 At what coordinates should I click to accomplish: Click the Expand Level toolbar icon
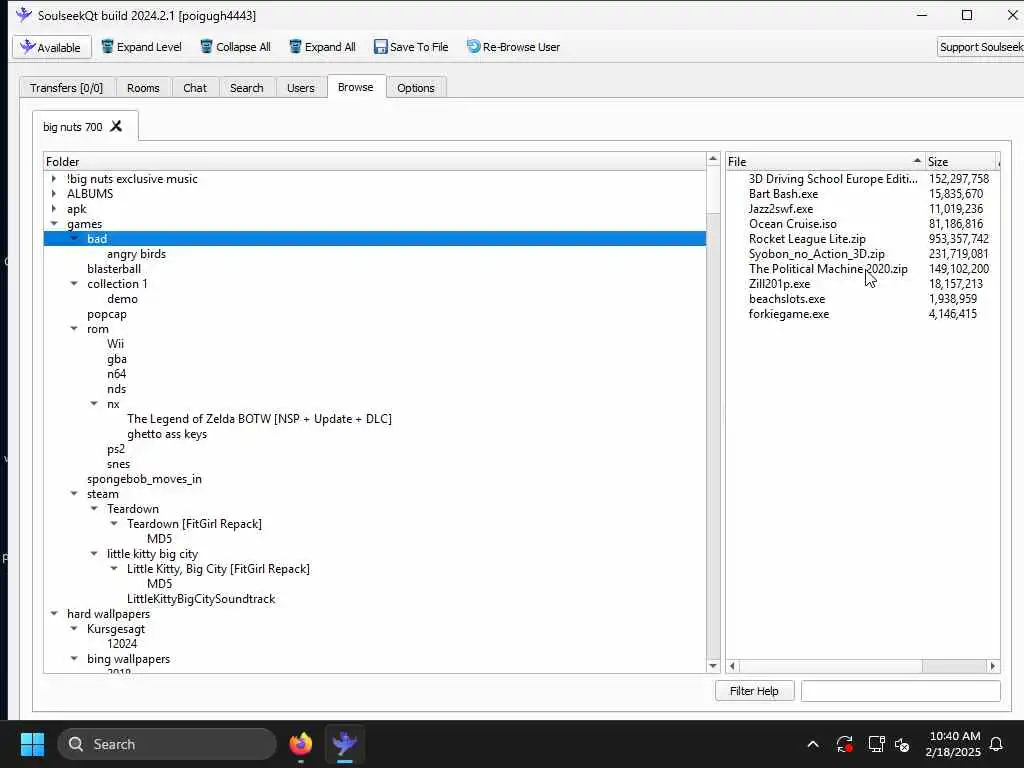click(x=107, y=46)
